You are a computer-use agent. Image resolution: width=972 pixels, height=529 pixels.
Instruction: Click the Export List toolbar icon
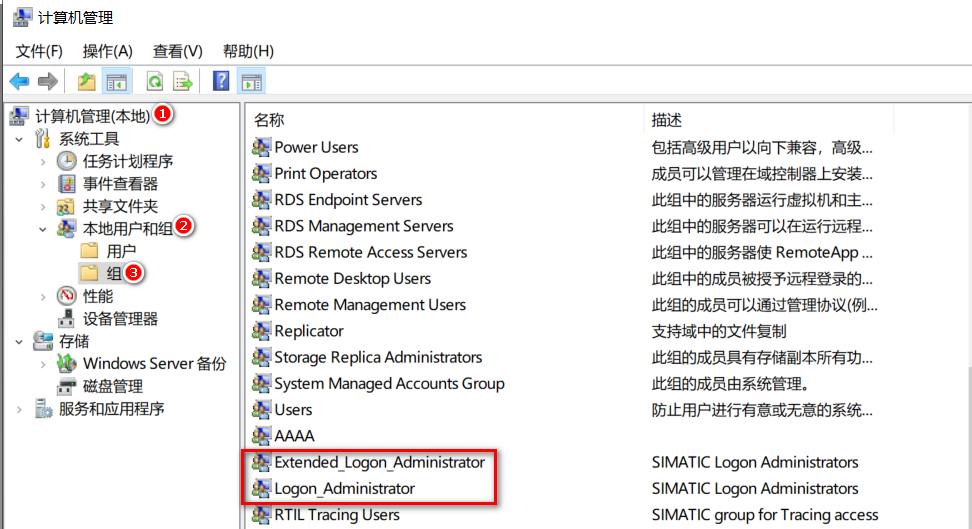pyautogui.click(x=183, y=82)
